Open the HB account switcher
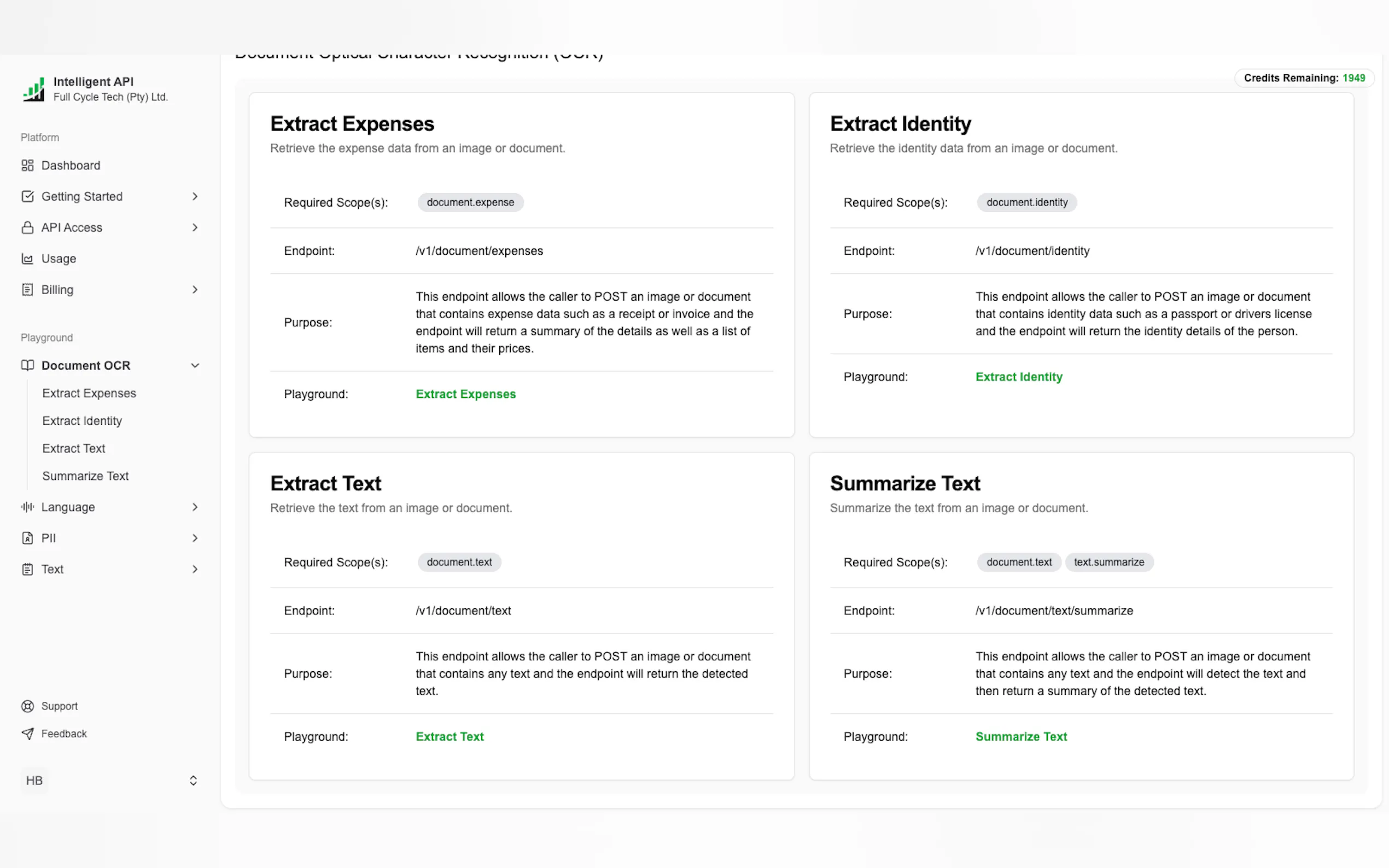Viewport: 1389px width, 868px height. (x=193, y=780)
